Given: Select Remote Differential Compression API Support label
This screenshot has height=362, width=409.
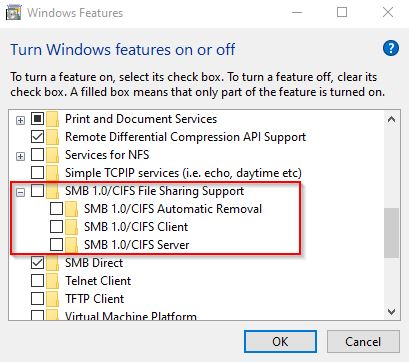Looking at the screenshot, I should 185,137.
